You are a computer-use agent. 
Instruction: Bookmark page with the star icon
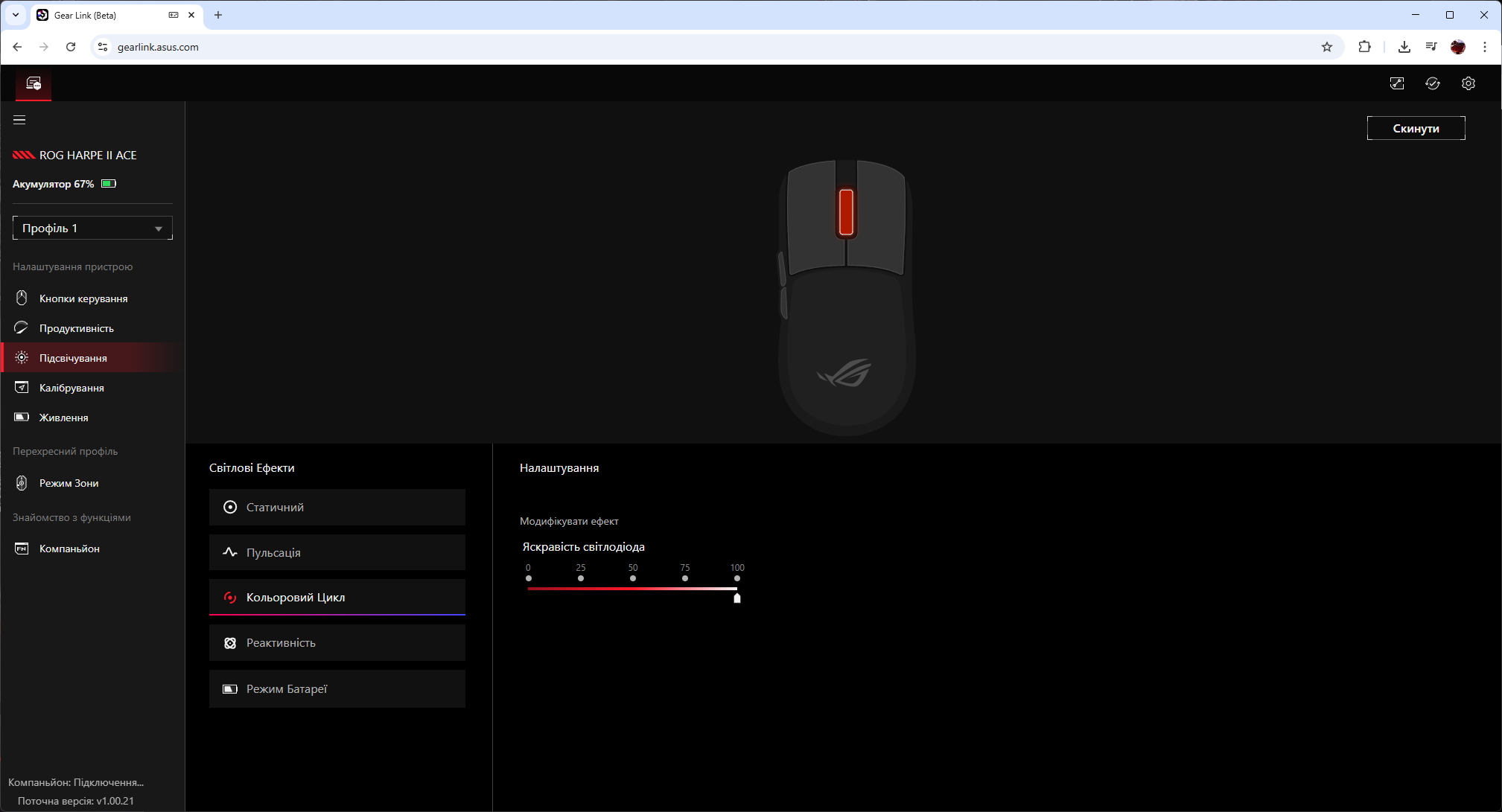pos(1326,47)
